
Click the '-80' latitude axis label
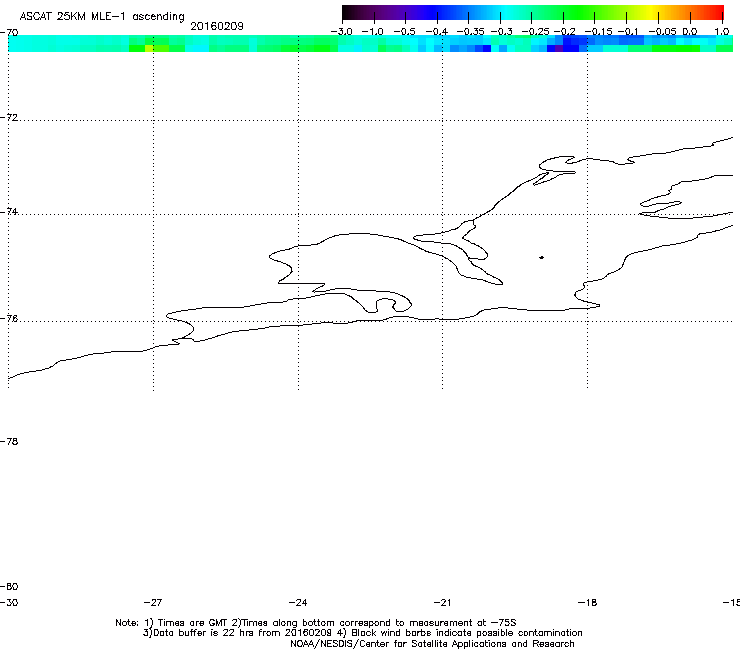[x=9, y=586]
